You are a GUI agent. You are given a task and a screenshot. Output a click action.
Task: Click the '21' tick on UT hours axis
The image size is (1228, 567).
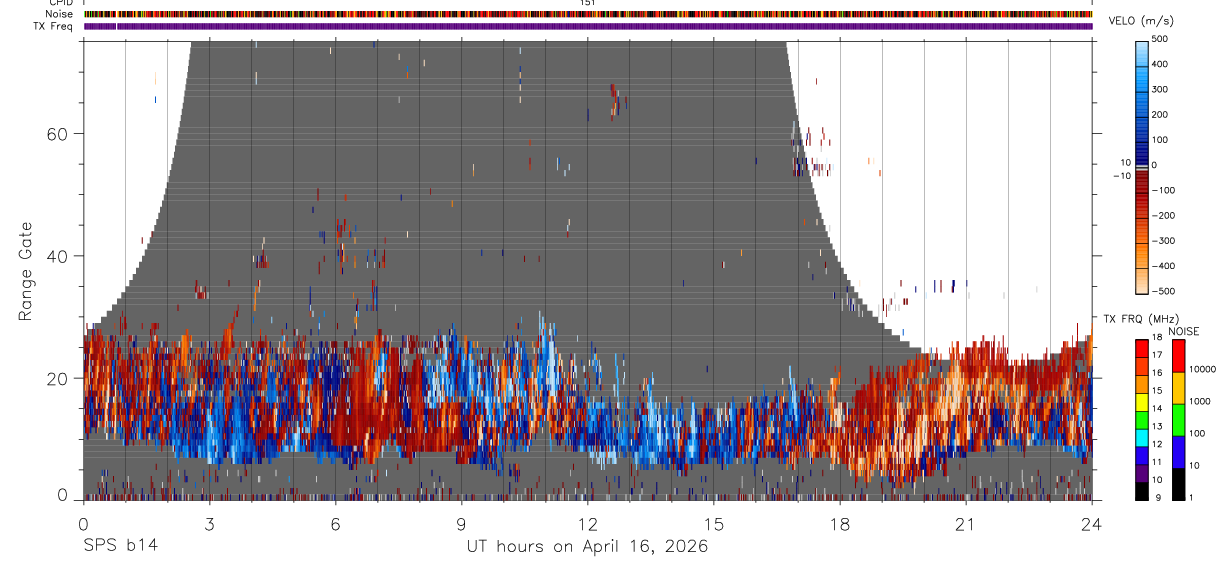(965, 522)
